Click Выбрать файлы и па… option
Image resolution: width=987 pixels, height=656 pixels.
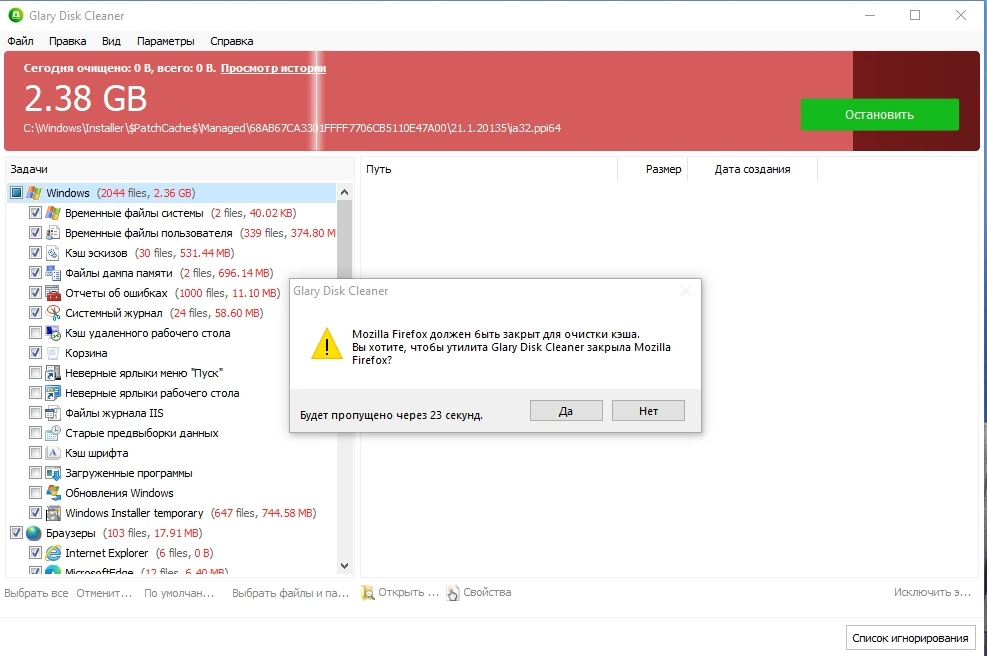[x=290, y=593]
